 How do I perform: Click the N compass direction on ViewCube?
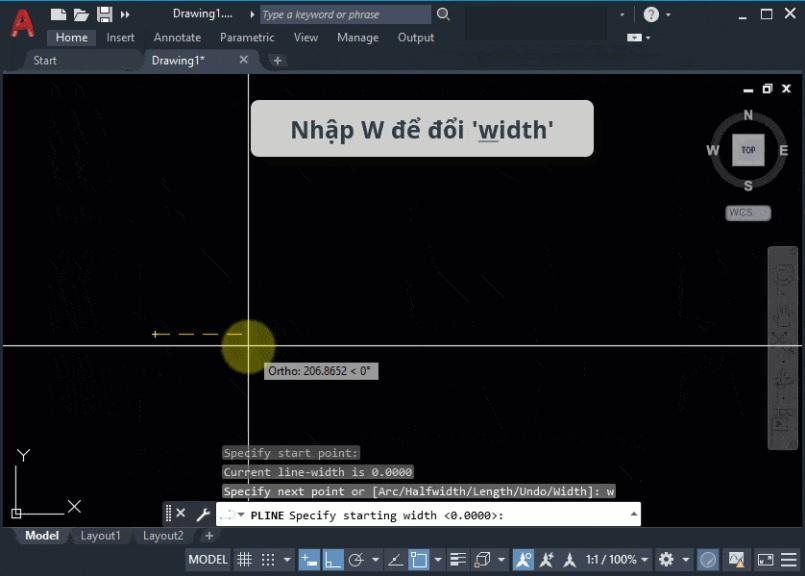pyautogui.click(x=748, y=115)
